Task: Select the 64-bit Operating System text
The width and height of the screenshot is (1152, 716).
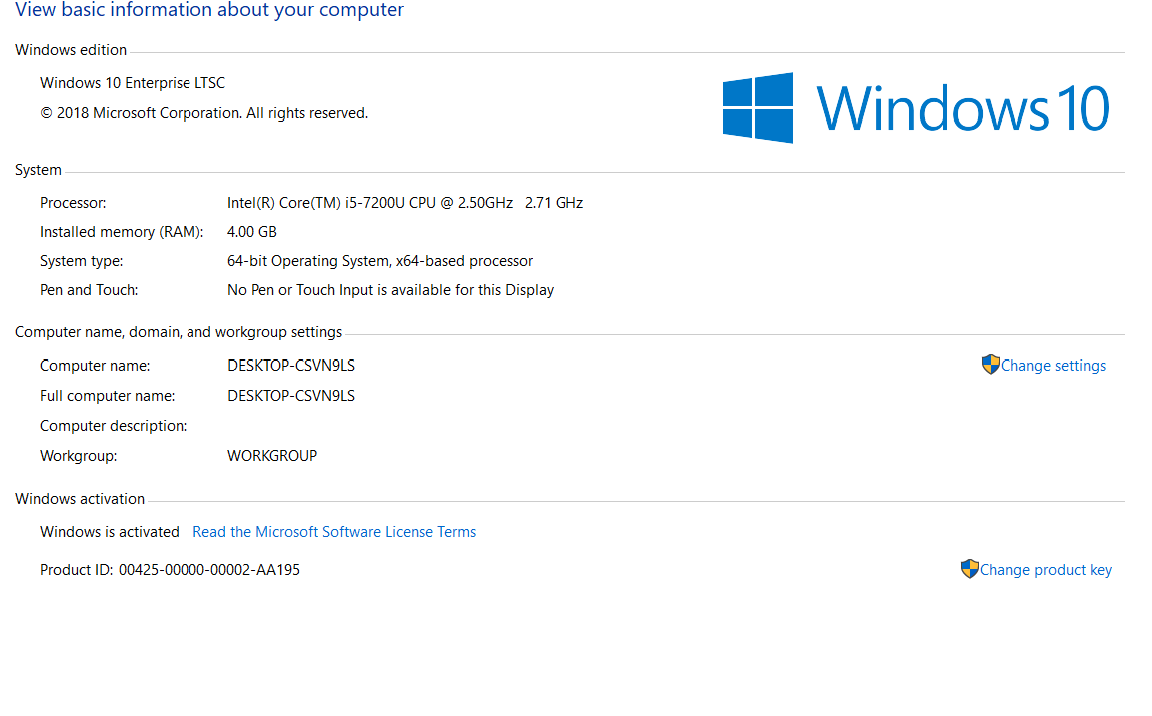Action: coord(380,261)
